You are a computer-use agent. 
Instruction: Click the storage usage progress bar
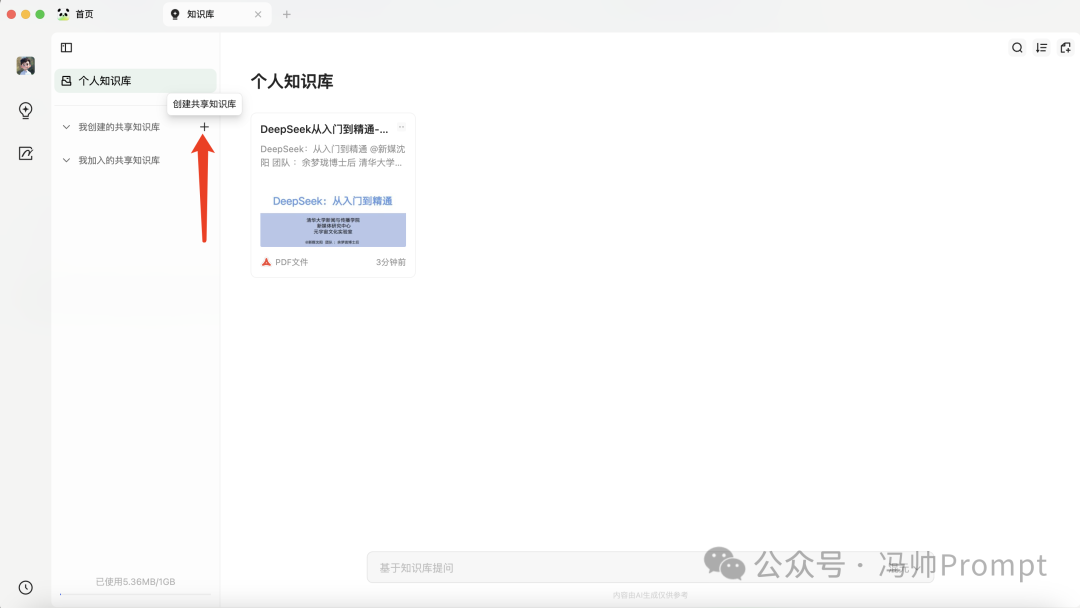pyautogui.click(x=135, y=594)
